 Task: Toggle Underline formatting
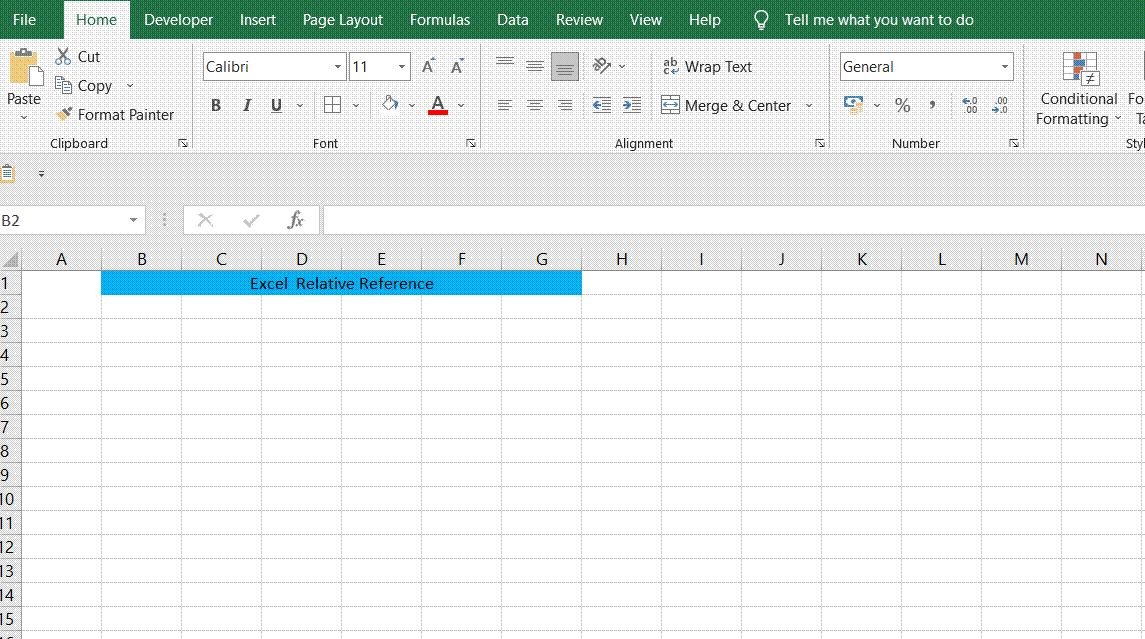coord(276,105)
